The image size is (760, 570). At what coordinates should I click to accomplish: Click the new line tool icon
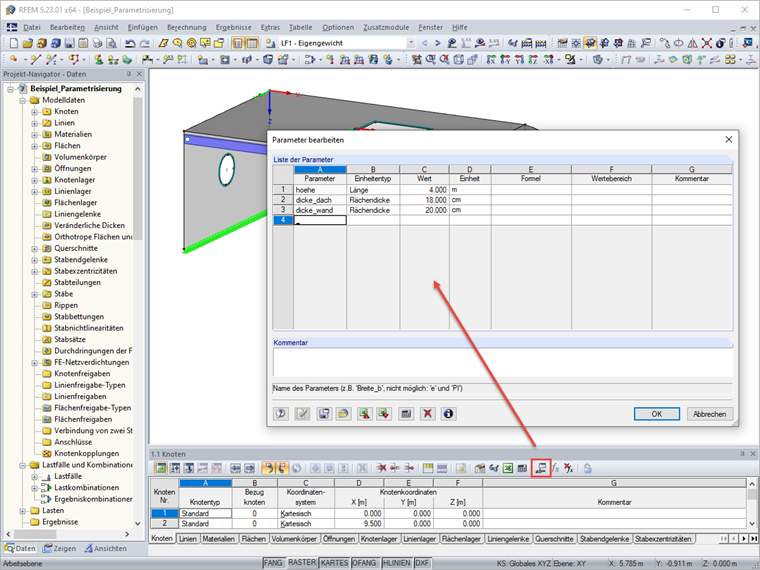click(x=35, y=60)
